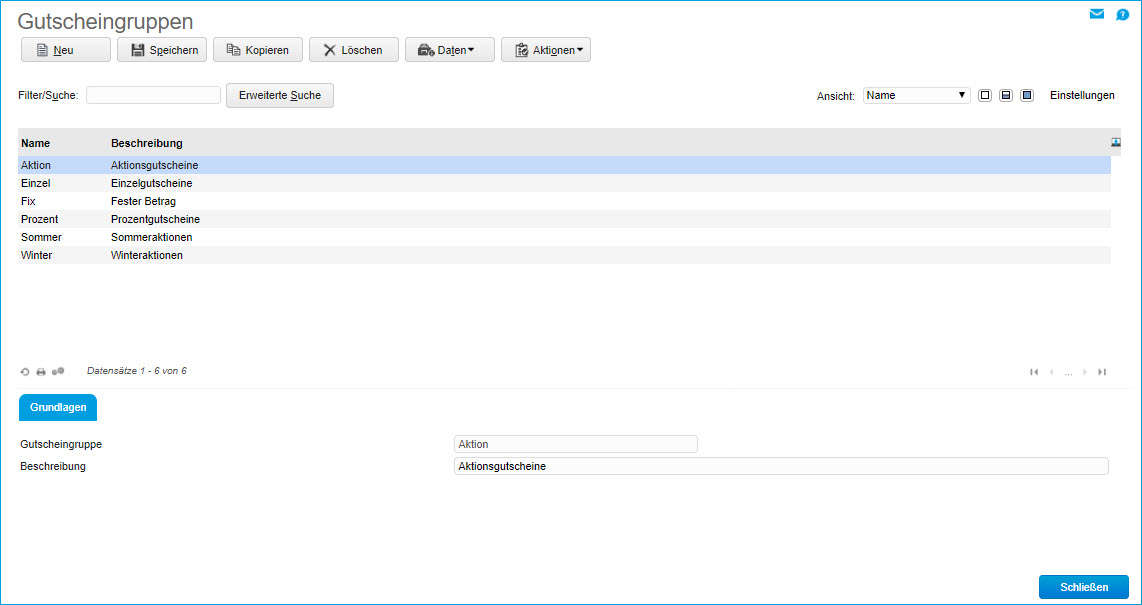Expand the Aktionen dropdown menu
The width and height of the screenshot is (1142, 605).
pos(546,50)
